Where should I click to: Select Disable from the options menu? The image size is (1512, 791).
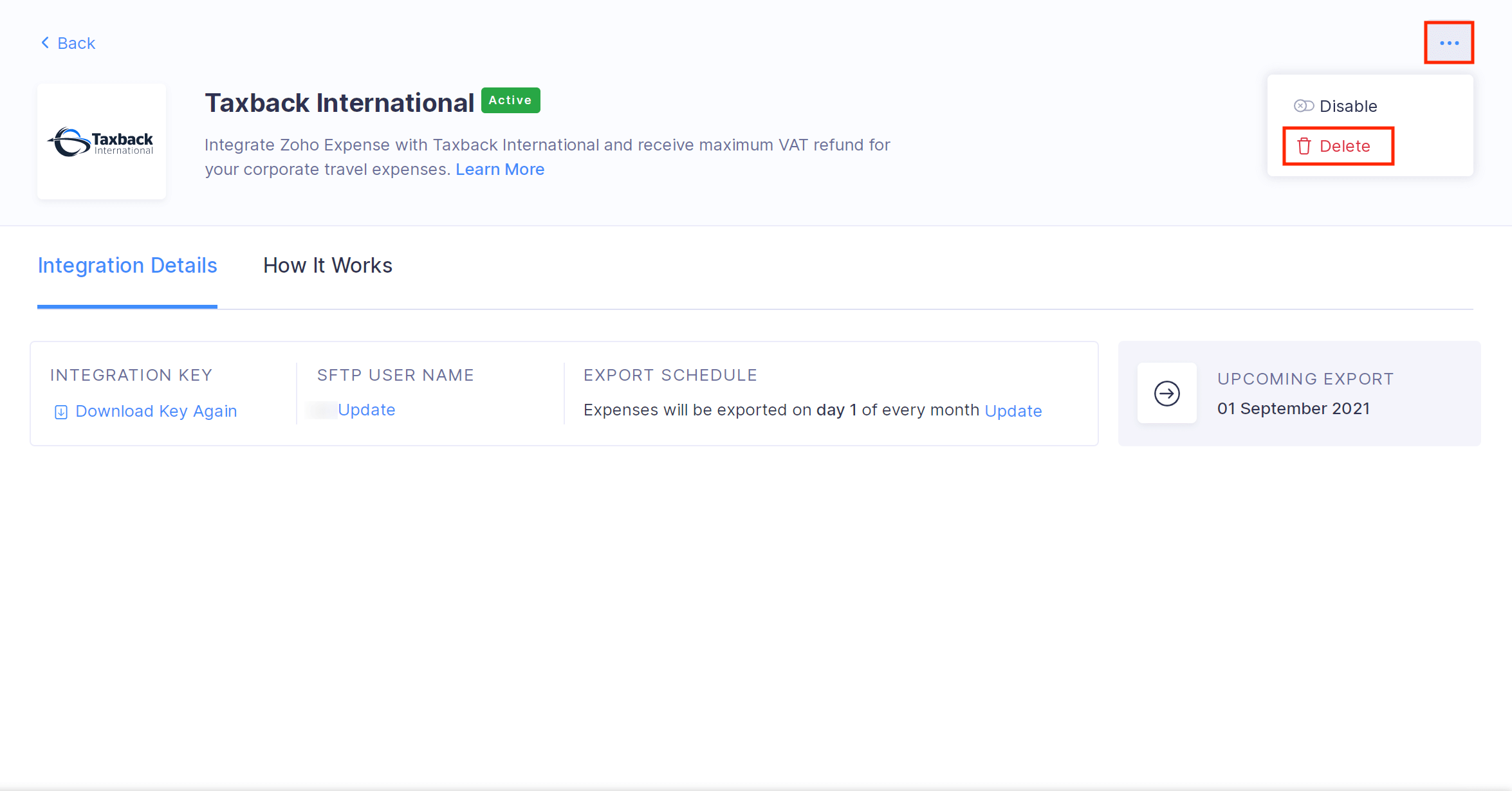click(1347, 106)
